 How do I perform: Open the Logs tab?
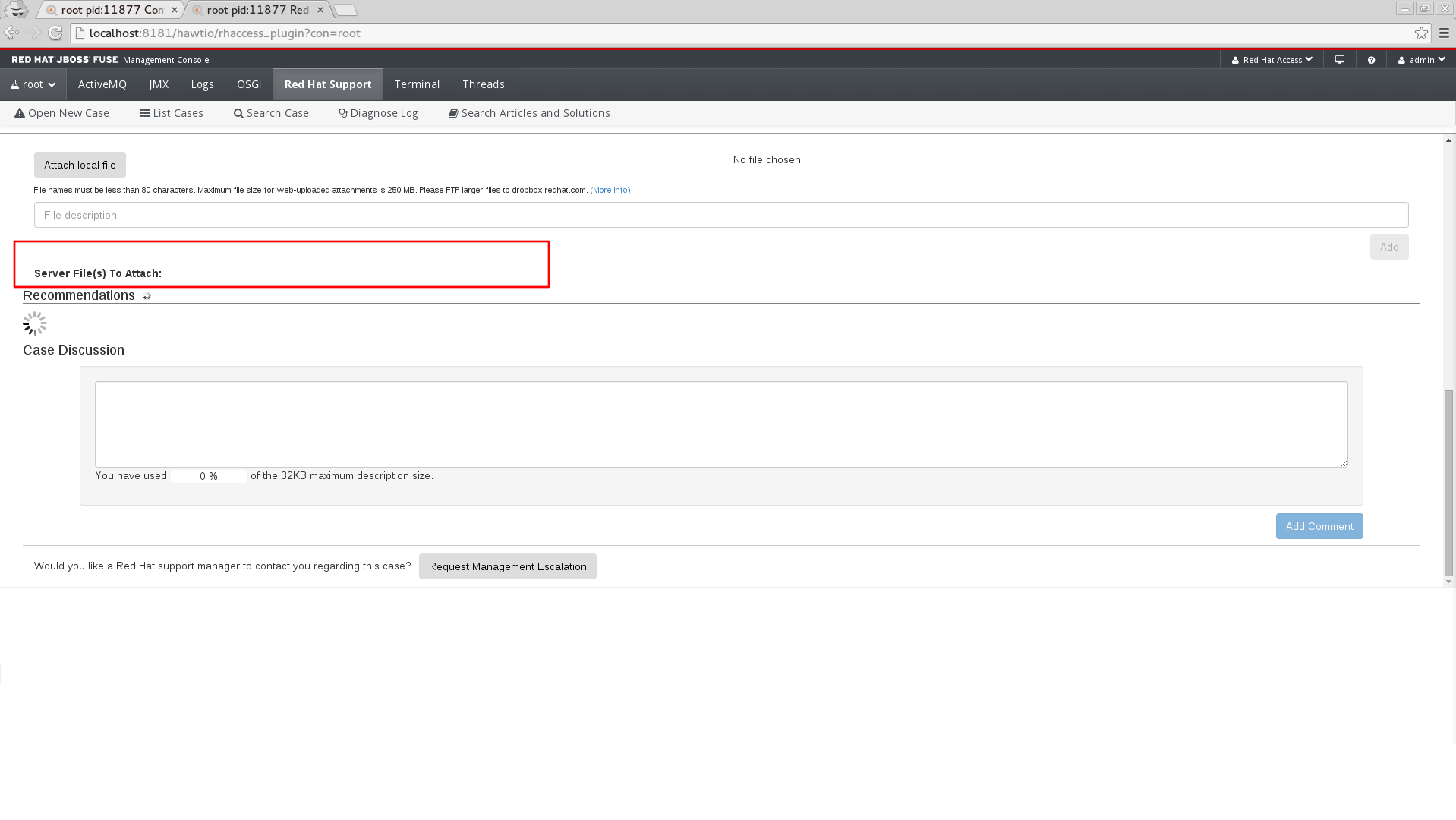pos(203,84)
